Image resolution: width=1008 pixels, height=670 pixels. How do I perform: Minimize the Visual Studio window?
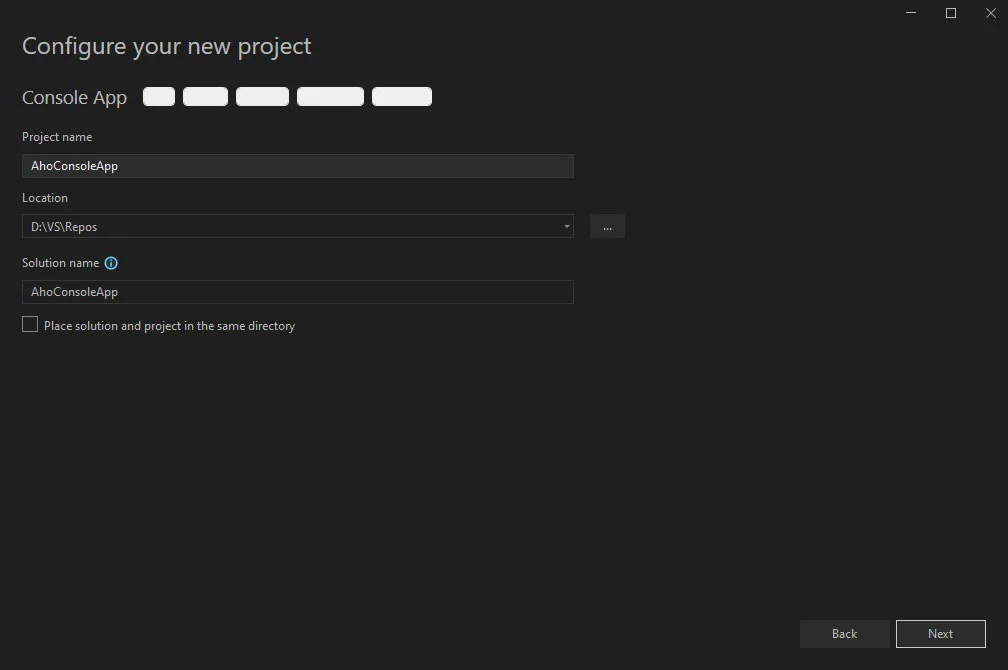pyautogui.click(x=910, y=13)
